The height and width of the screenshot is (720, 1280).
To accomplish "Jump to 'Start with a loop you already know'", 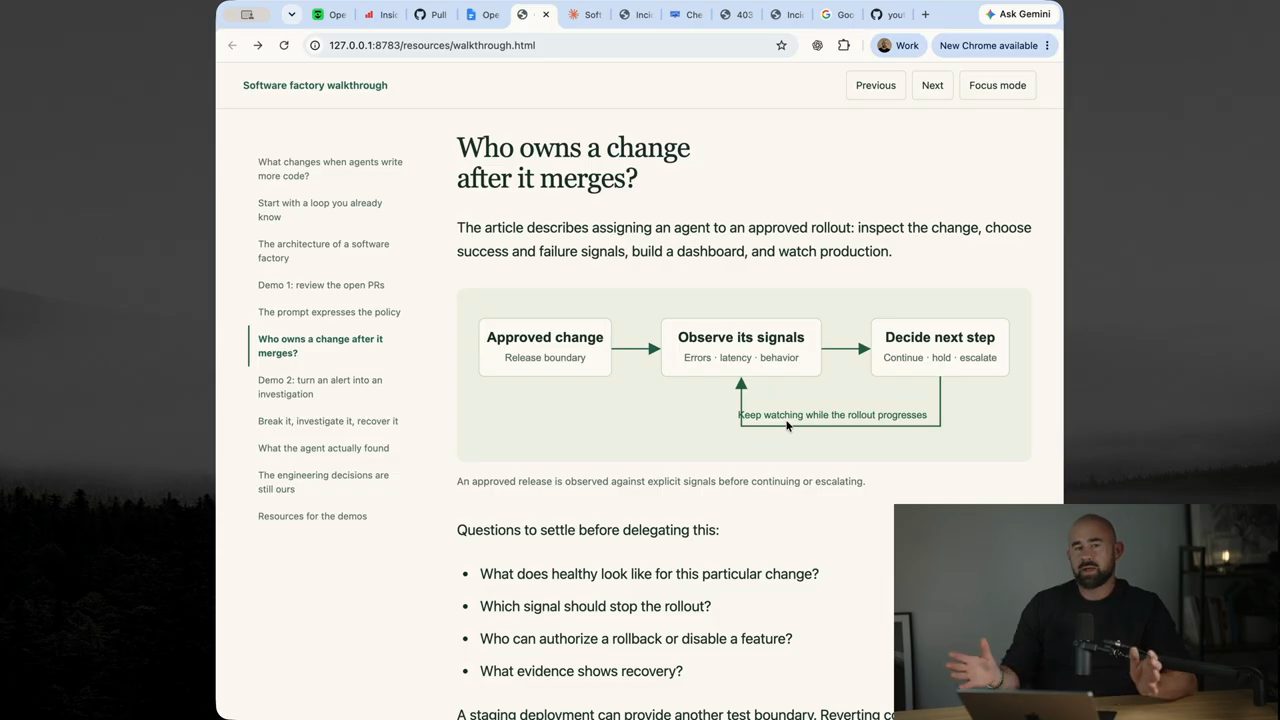I will pyautogui.click(x=320, y=210).
